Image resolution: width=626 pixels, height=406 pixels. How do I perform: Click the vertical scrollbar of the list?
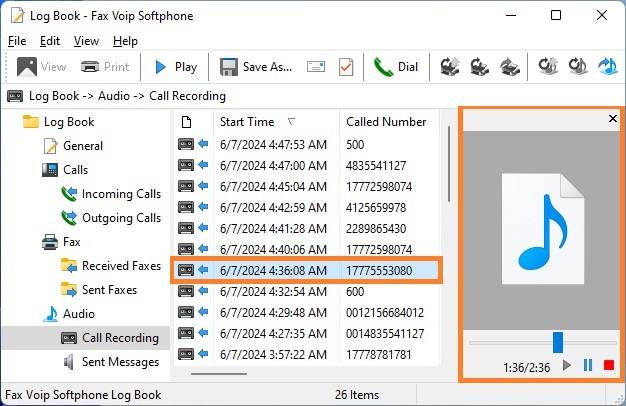click(449, 164)
